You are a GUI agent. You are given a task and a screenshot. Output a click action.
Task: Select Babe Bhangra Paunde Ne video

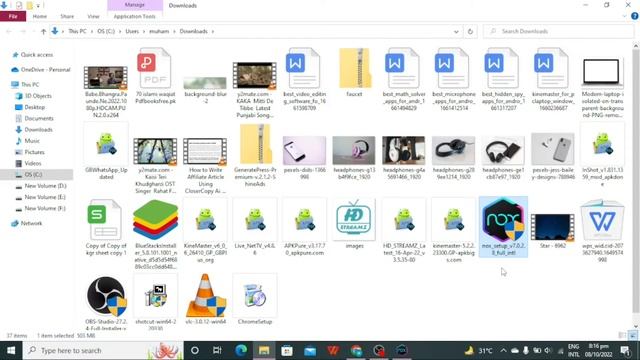106,91
